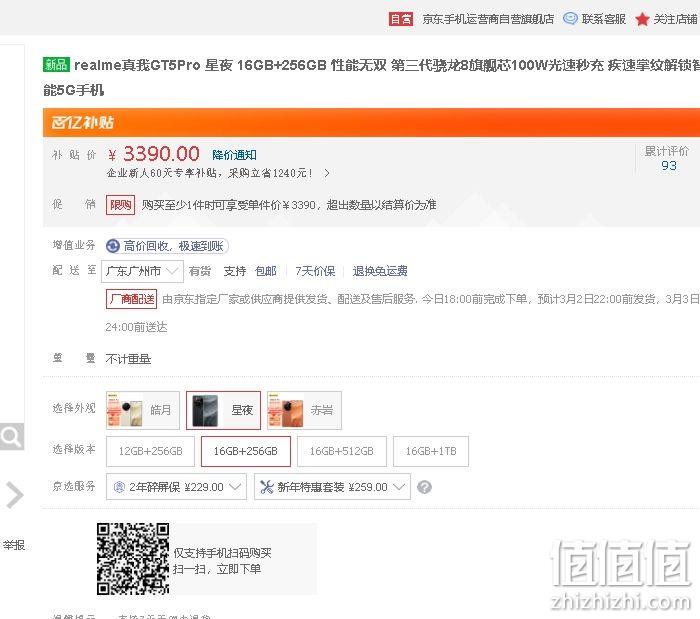This screenshot has height=619, width=700.
Task: Click the 企业新人60天专享补贴 text
Action: pyautogui.click(x=210, y=173)
